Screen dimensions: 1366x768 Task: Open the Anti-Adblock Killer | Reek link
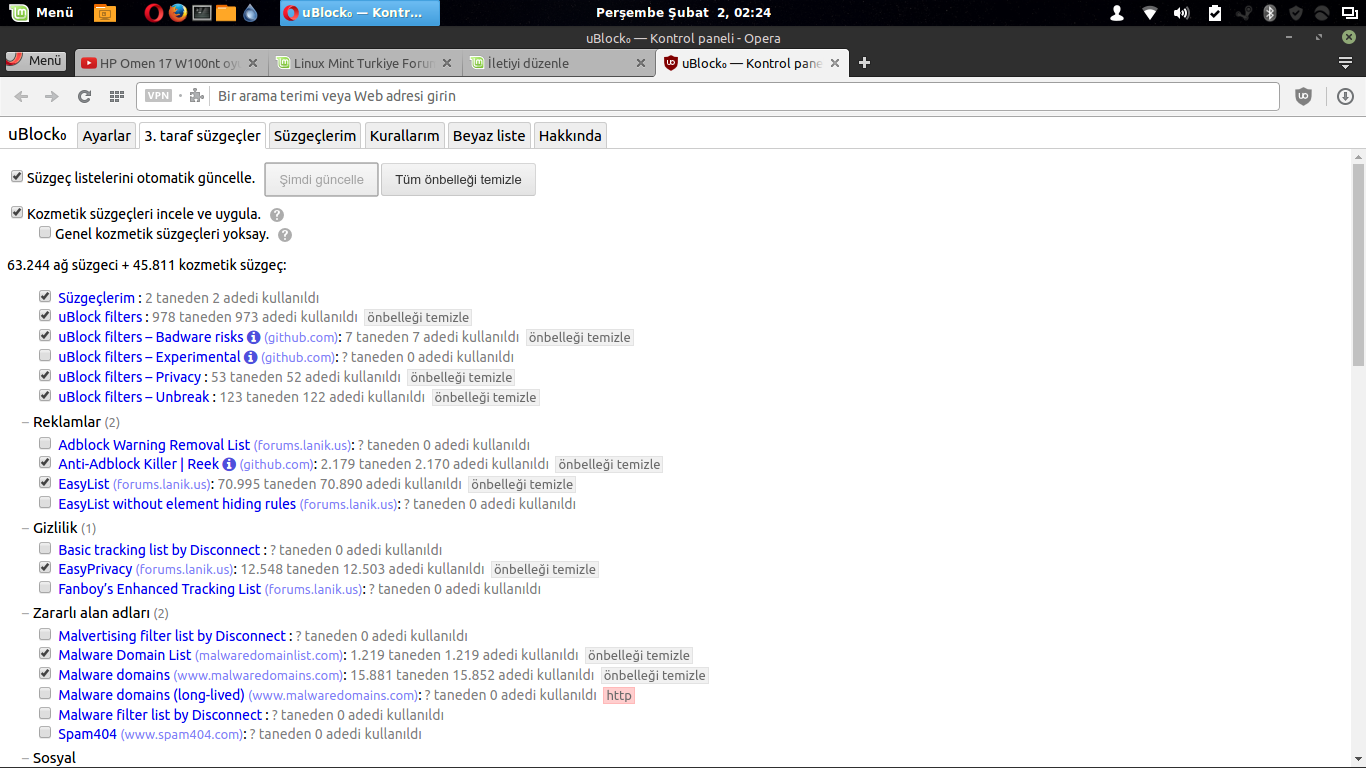pyautogui.click(x=138, y=464)
